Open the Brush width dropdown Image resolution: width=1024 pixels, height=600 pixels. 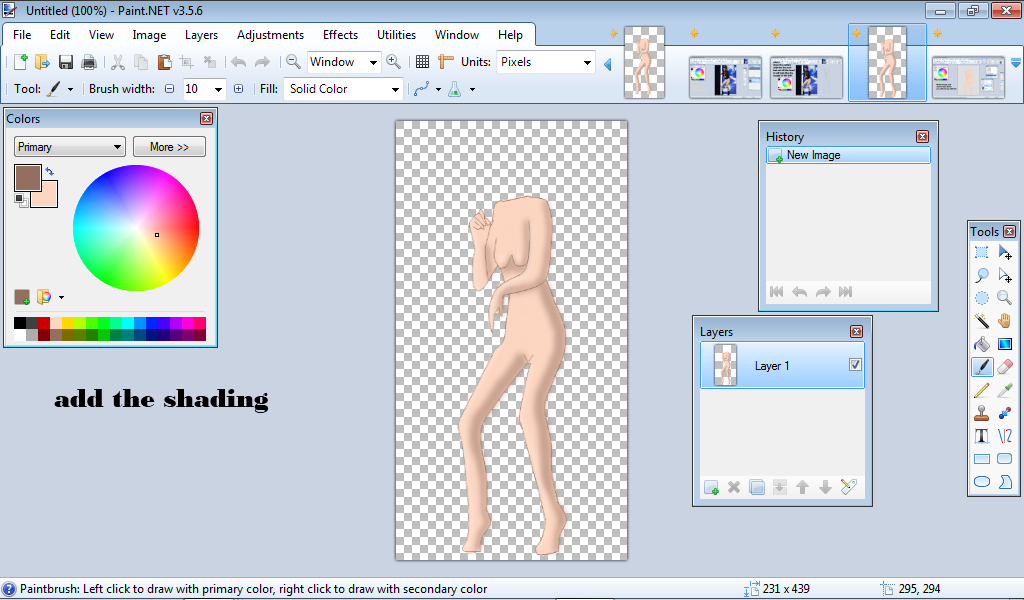tap(218, 89)
